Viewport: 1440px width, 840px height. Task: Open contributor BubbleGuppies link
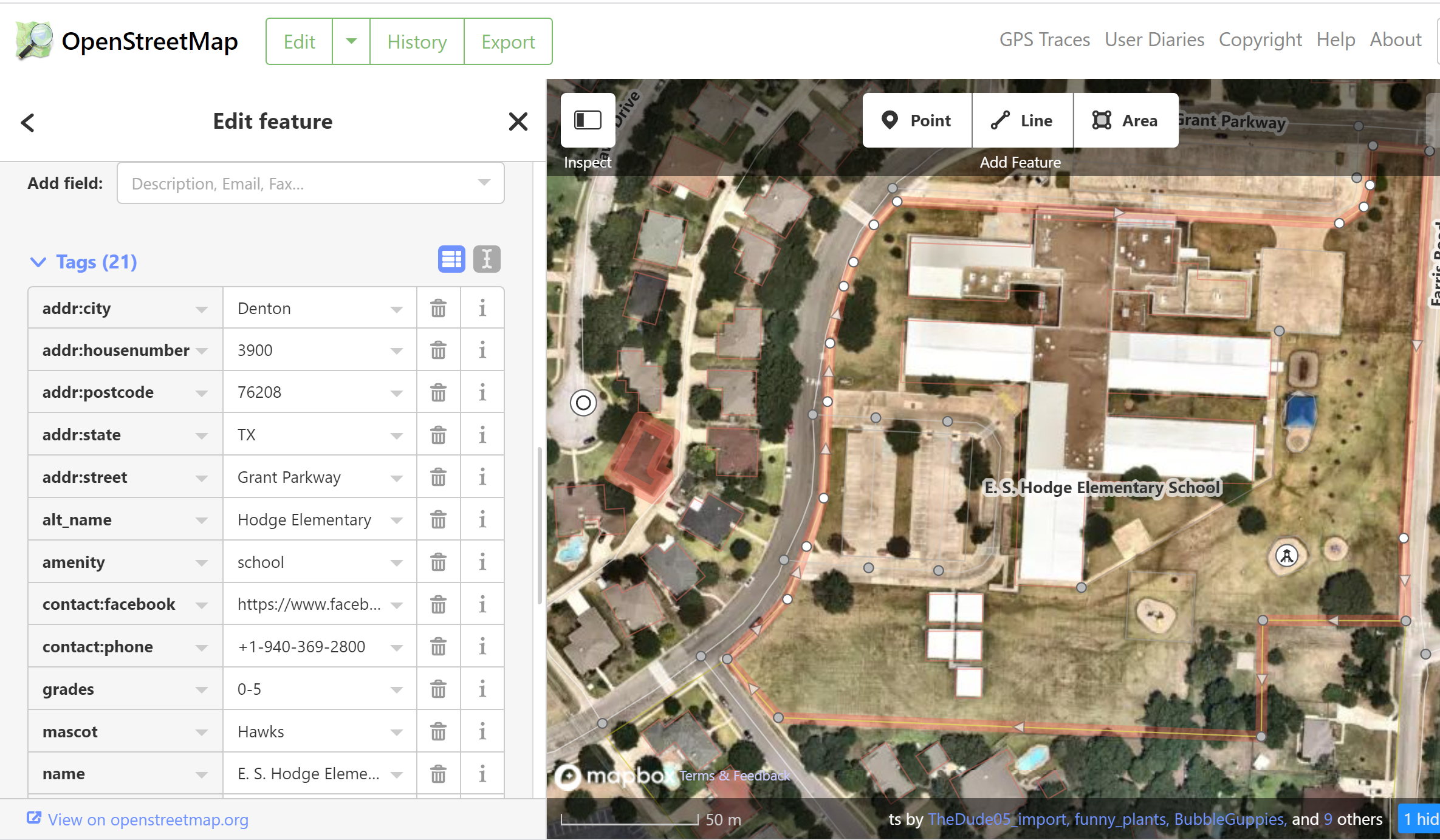(x=1230, y=819)
